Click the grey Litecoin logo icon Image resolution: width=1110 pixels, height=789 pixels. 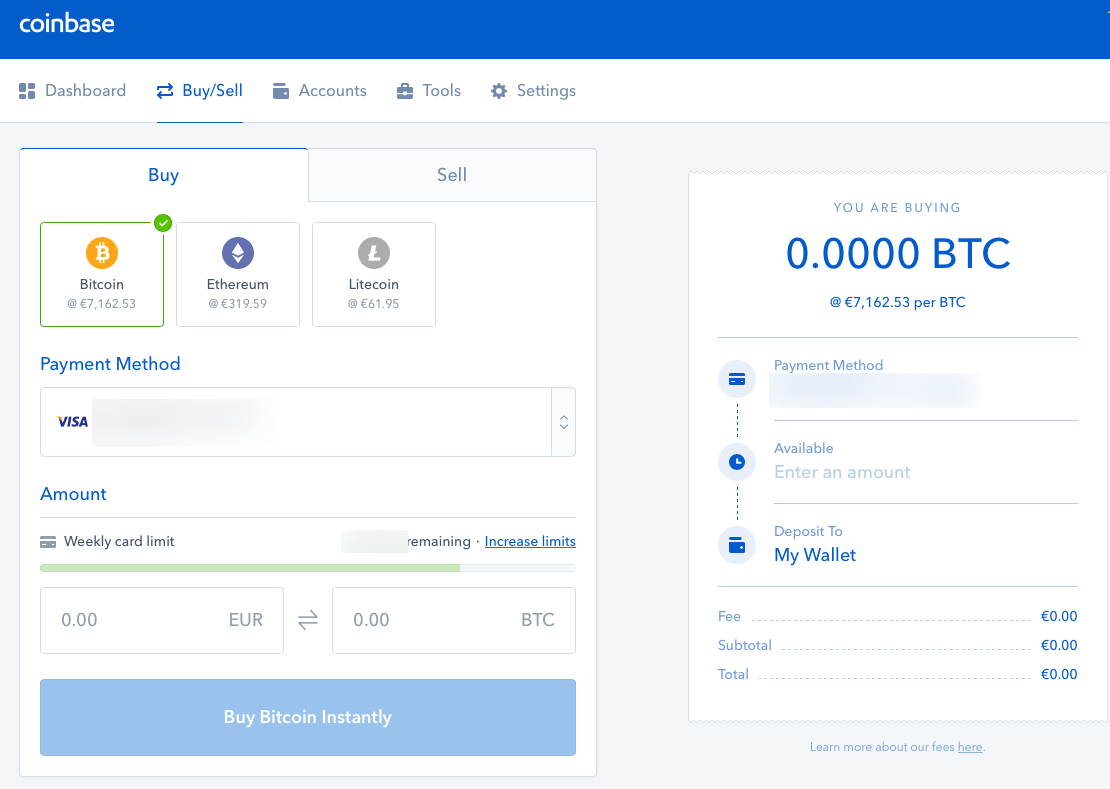click(x=374, y=253)
